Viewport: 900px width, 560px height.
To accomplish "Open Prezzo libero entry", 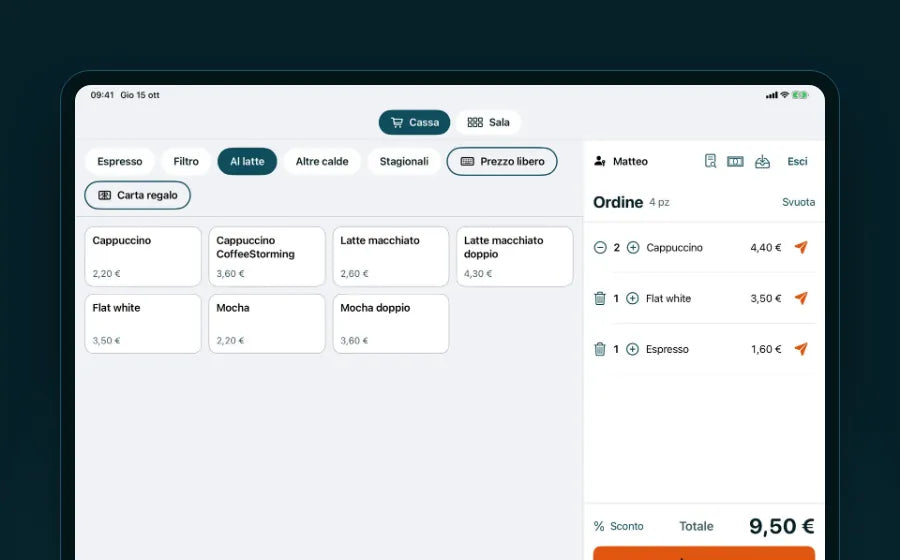I will (x=502, y=161).
